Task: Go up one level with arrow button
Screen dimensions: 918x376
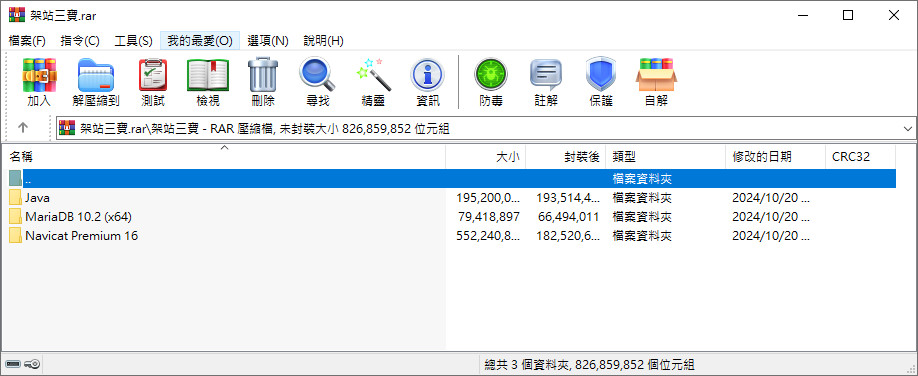Action: [23, 128]
